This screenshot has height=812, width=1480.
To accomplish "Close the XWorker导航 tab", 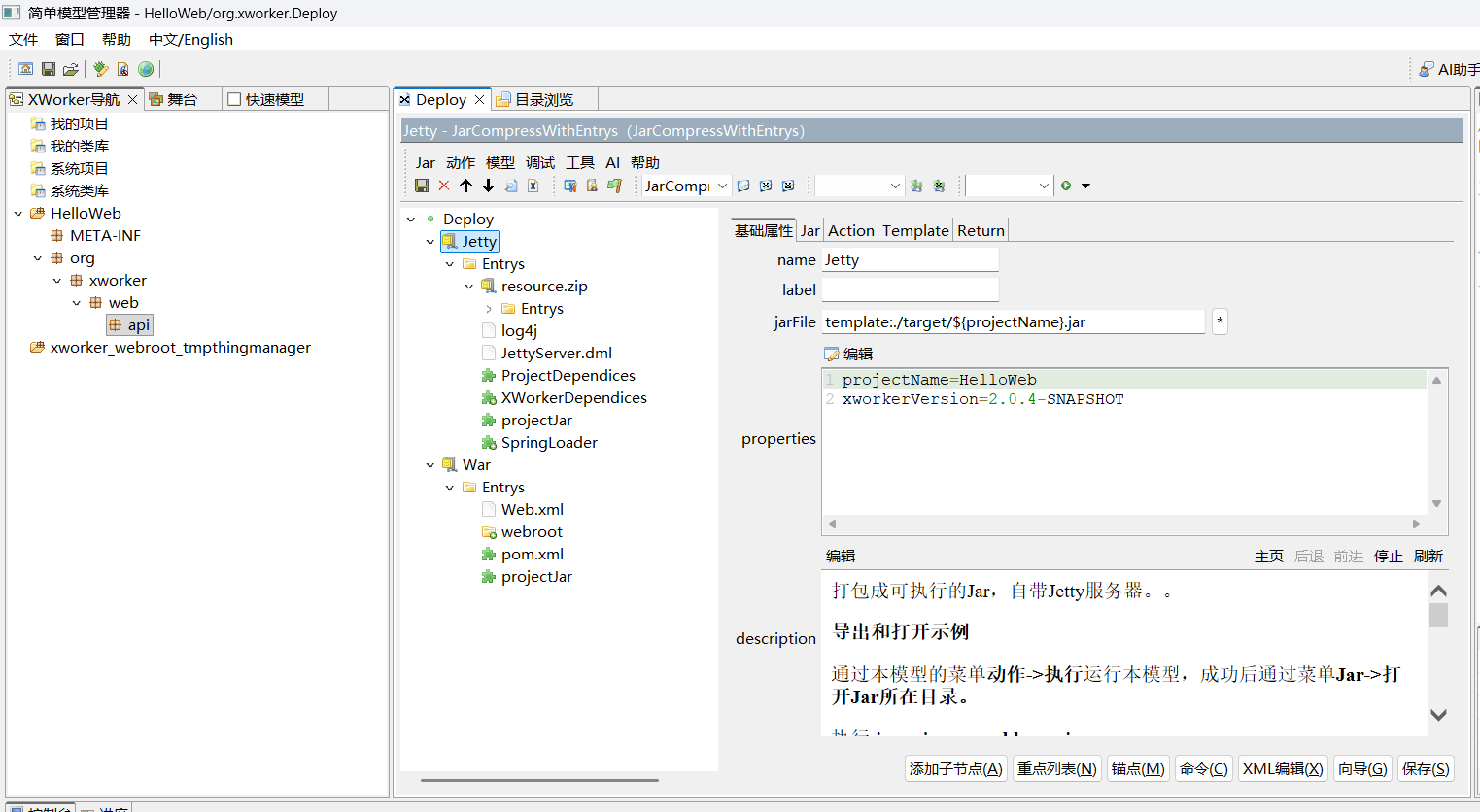I will point(133,99).
